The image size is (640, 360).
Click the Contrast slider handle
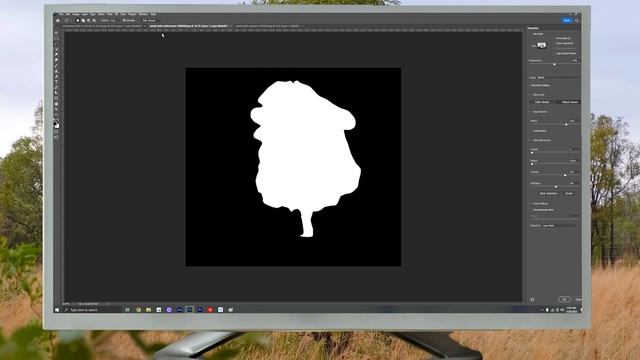(x=565, y=175)
